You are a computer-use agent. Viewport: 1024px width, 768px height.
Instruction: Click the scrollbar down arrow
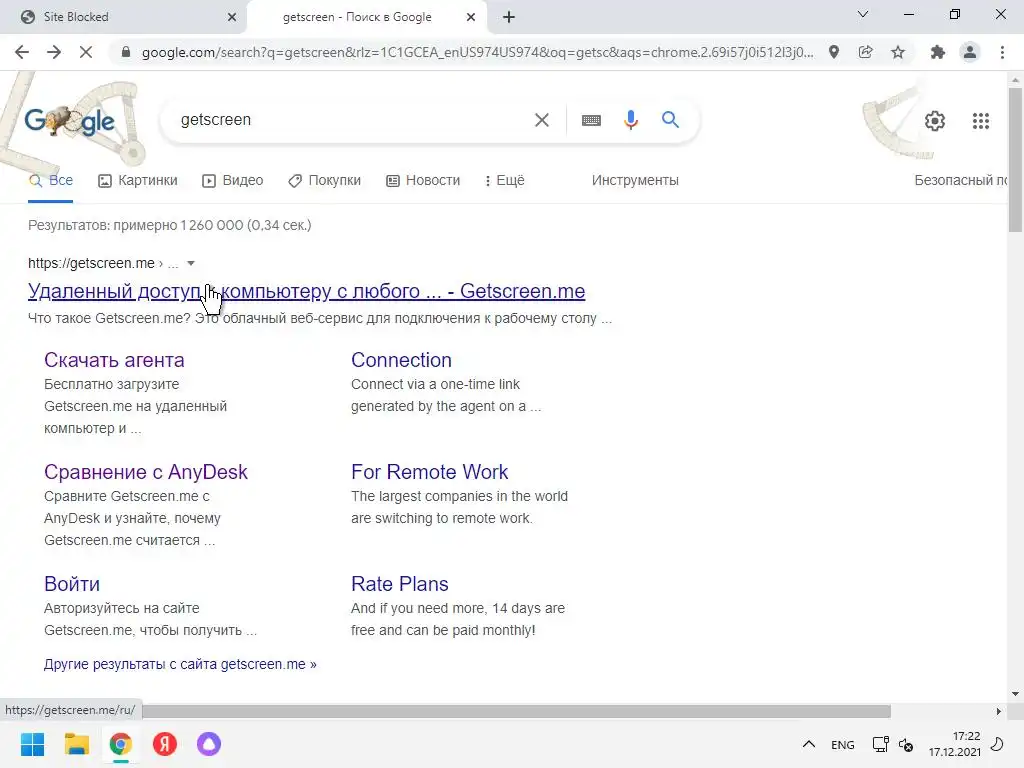pyautogui.click(x=1015, y=694)
